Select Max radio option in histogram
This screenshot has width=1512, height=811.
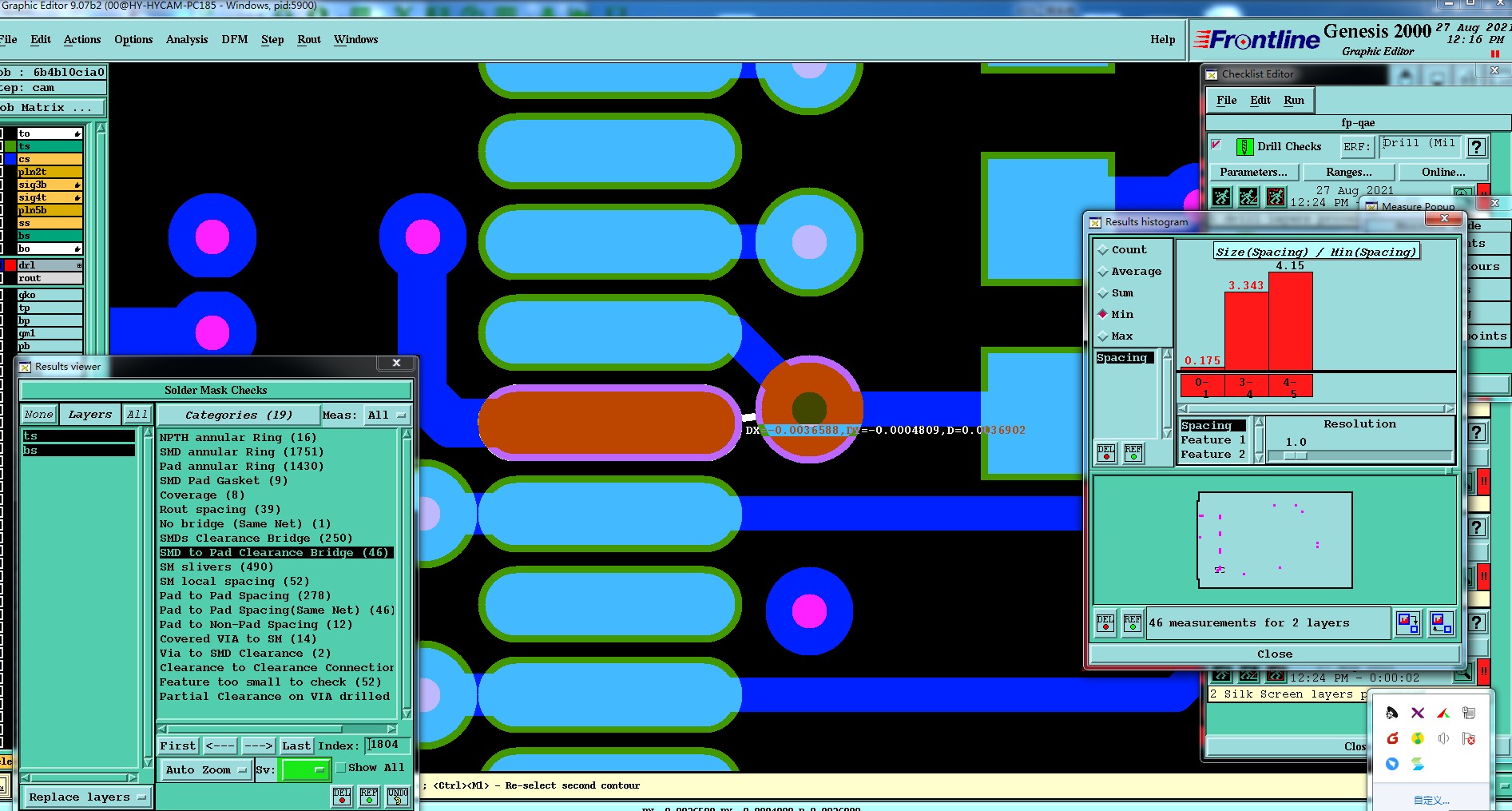[1103, 336]
